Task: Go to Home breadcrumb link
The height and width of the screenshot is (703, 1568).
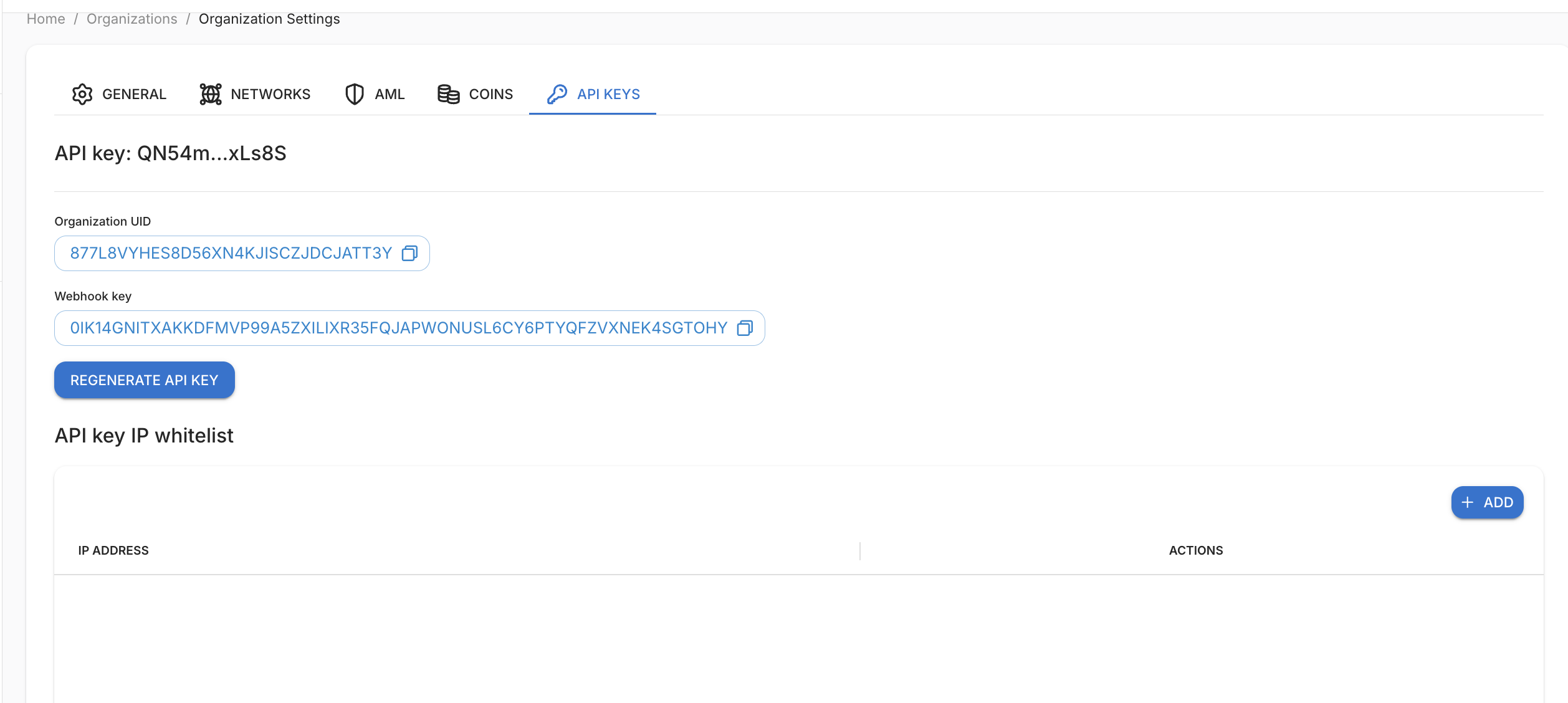Action: click(46, 19)
